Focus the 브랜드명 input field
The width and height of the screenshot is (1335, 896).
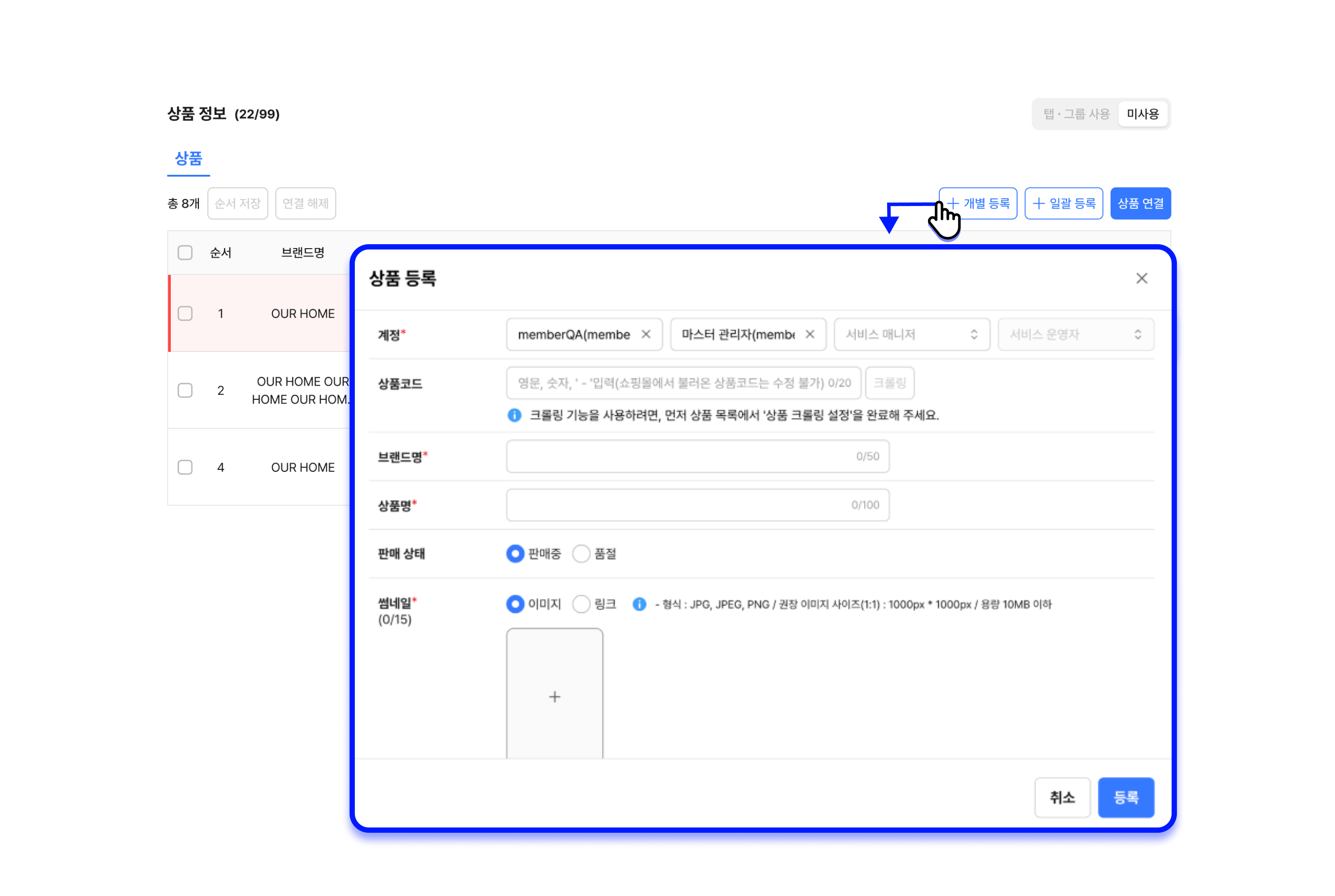pos(697,456)
